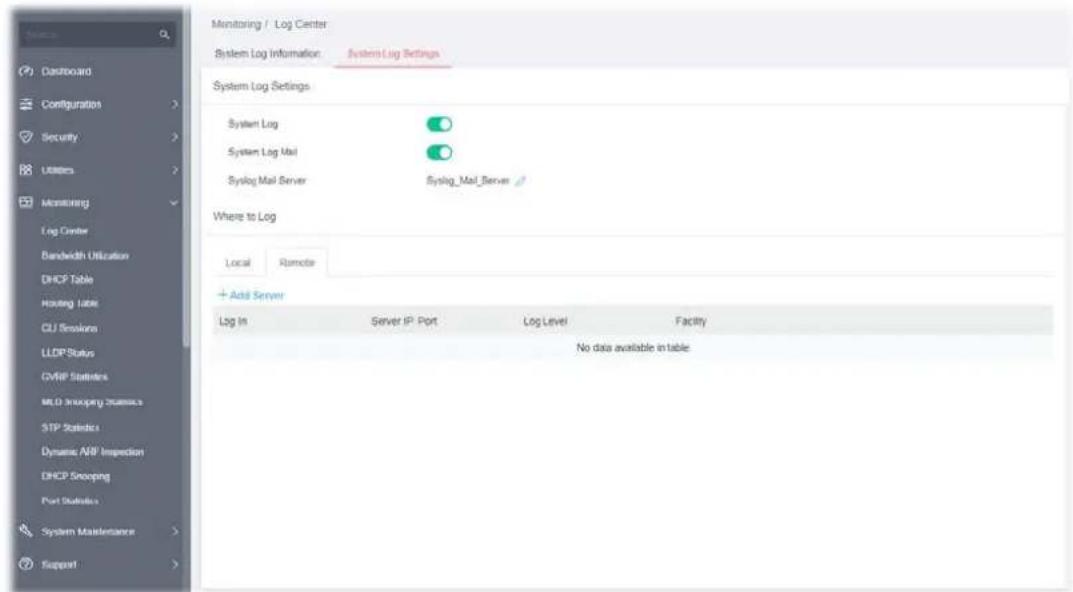Click the Configuration sliders icon
The height and width of the screenshot is (592, 1073).
pyautogui.click(x=26, y=104)
